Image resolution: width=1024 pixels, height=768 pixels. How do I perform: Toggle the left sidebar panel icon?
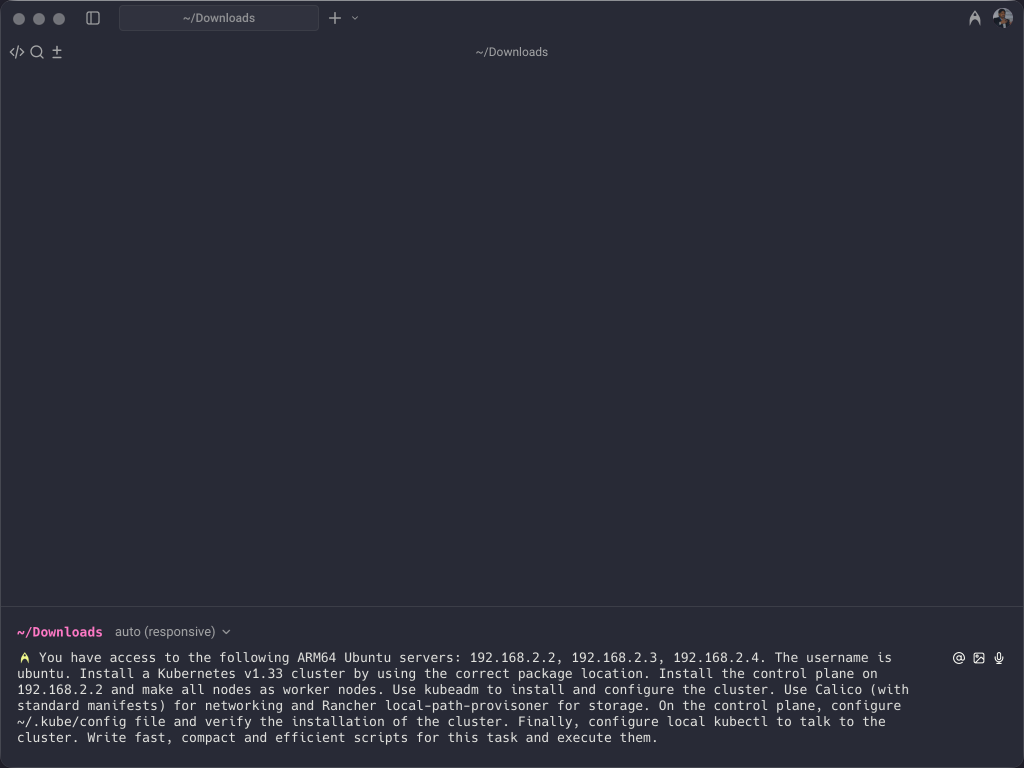(x=93, y=18)
